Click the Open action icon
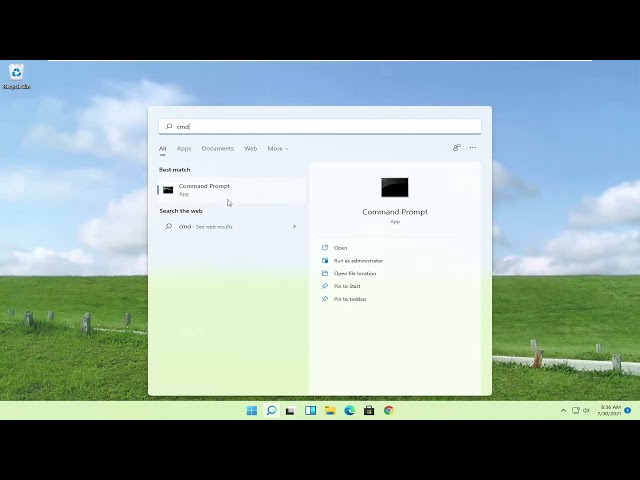Screen dimensions: 640x480 point(325,248)
